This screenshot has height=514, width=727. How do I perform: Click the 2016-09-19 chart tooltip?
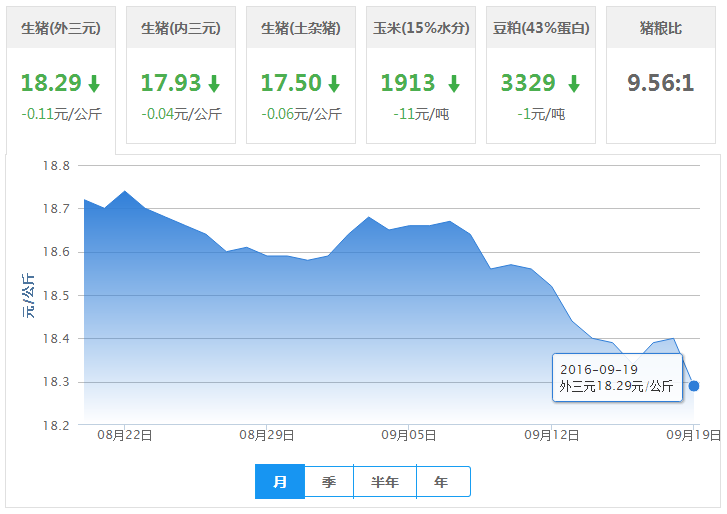click(617, 377)
